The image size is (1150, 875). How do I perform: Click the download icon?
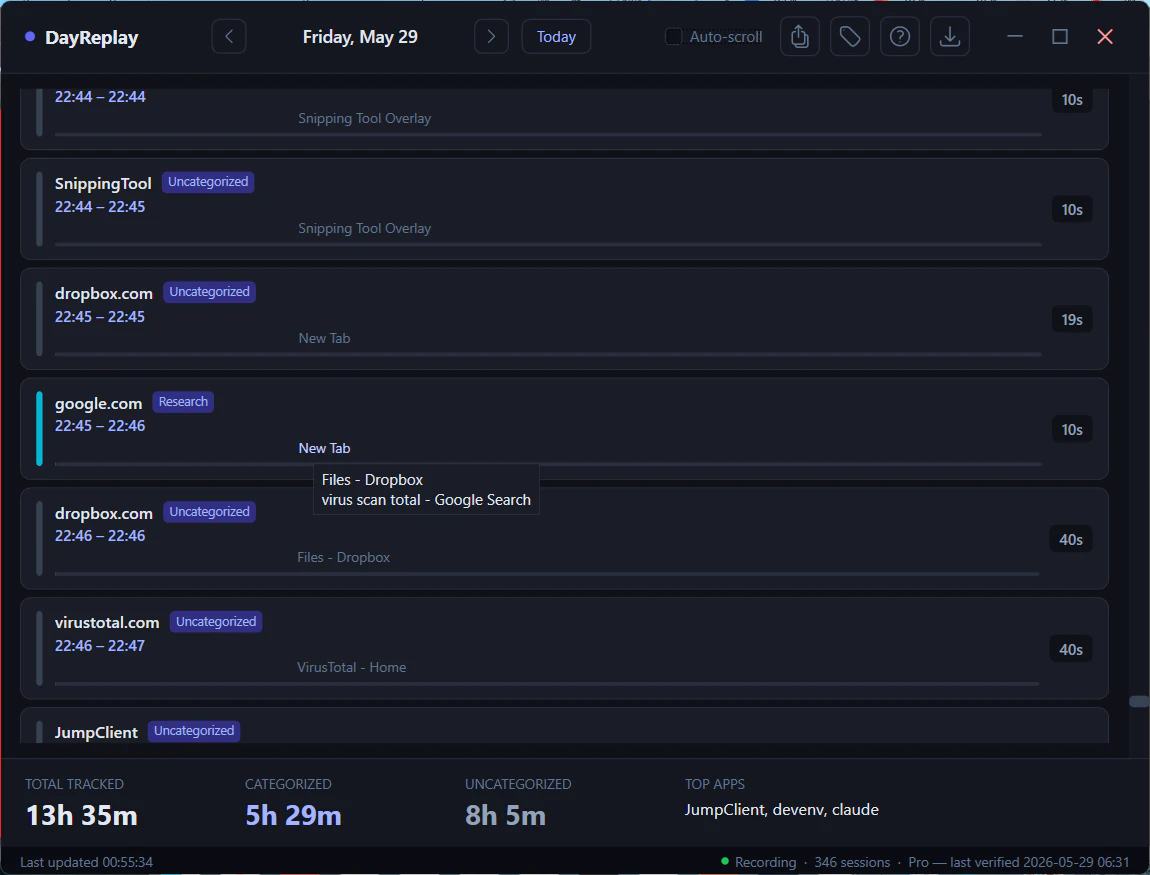click(x=950, y=37)
